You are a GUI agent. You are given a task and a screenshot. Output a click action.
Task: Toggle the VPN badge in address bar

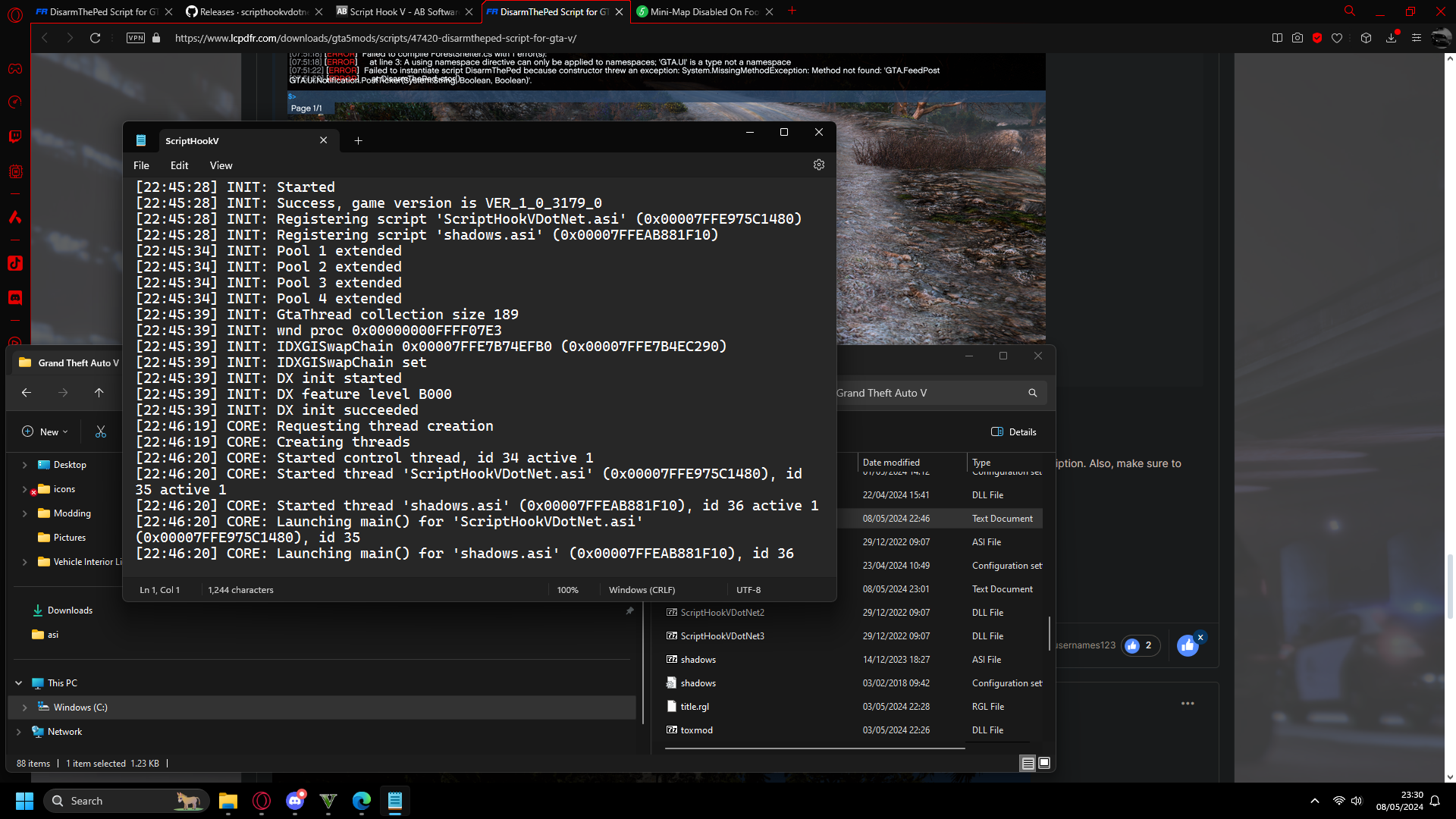(x=136, y=38)
